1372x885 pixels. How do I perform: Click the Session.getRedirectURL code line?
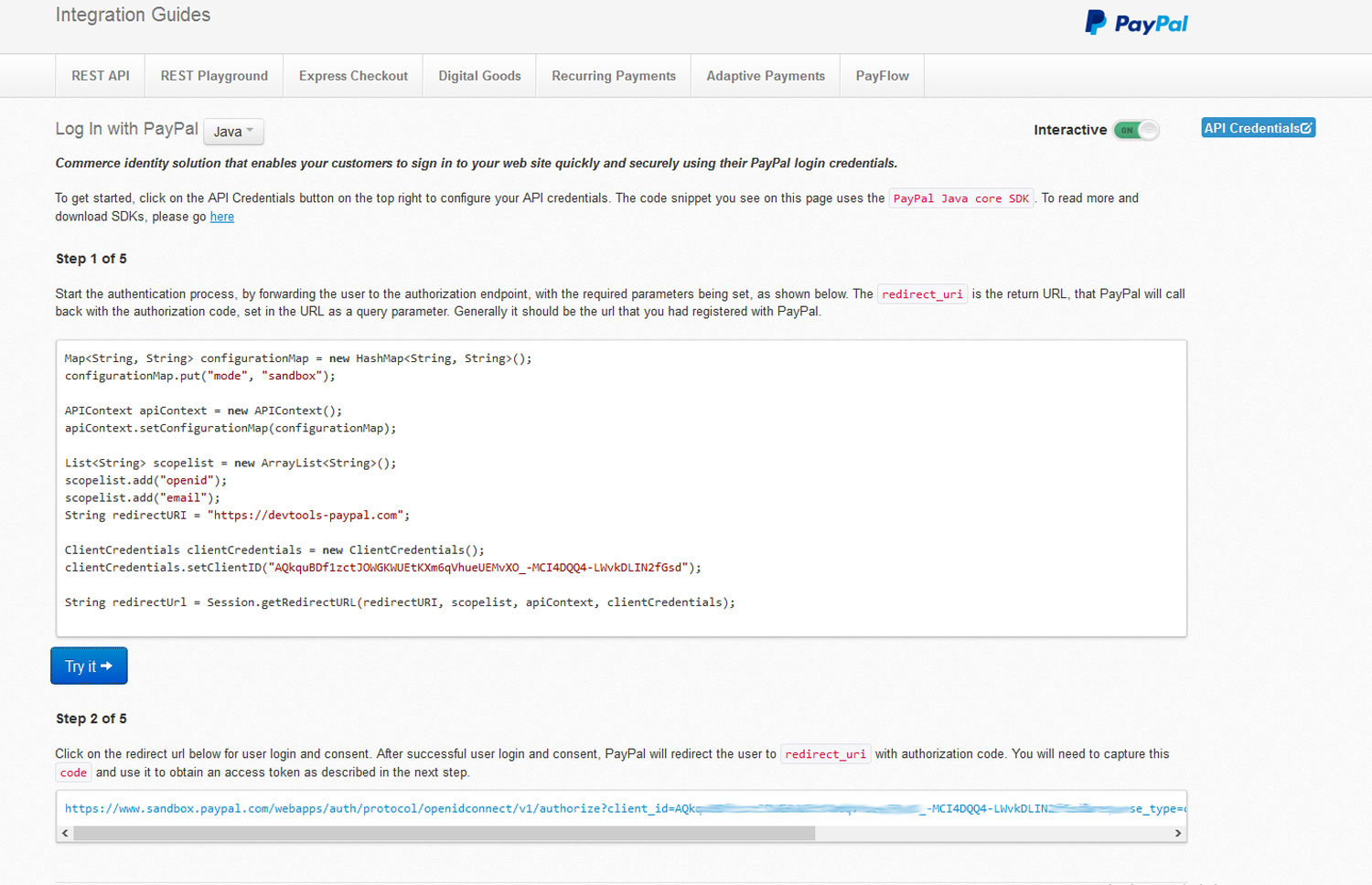tap(400, 602)
